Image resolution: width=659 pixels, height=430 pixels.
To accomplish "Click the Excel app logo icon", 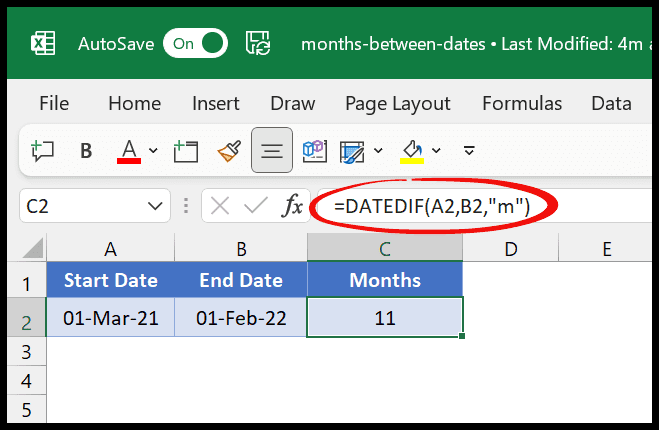I will click(43, 43).
